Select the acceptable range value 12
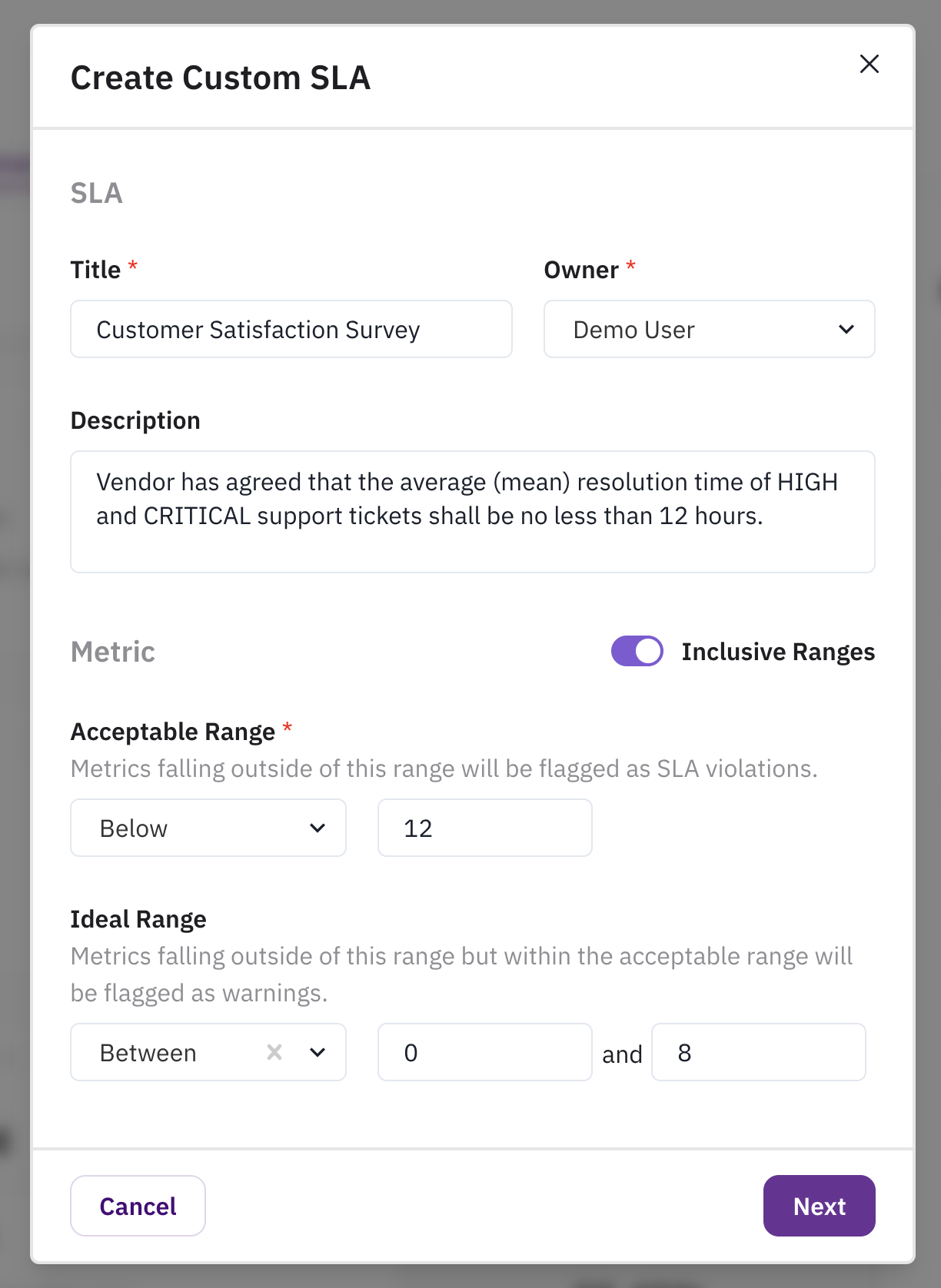The width and height of the screenshot is (941, 1288). 484,828
